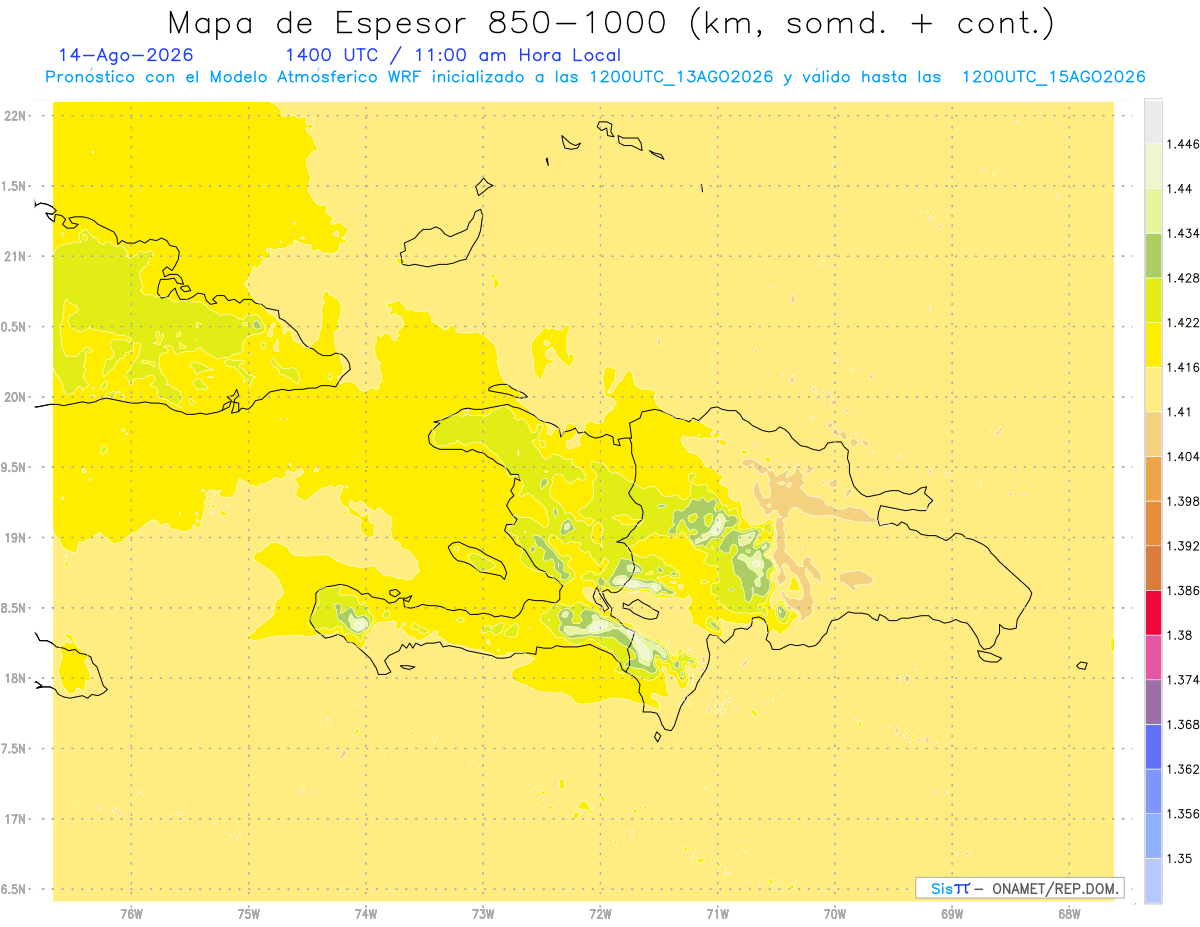Screen dimensions: 1200x927
Task: Click the 19N latitude label
Action: click(16, 537)
